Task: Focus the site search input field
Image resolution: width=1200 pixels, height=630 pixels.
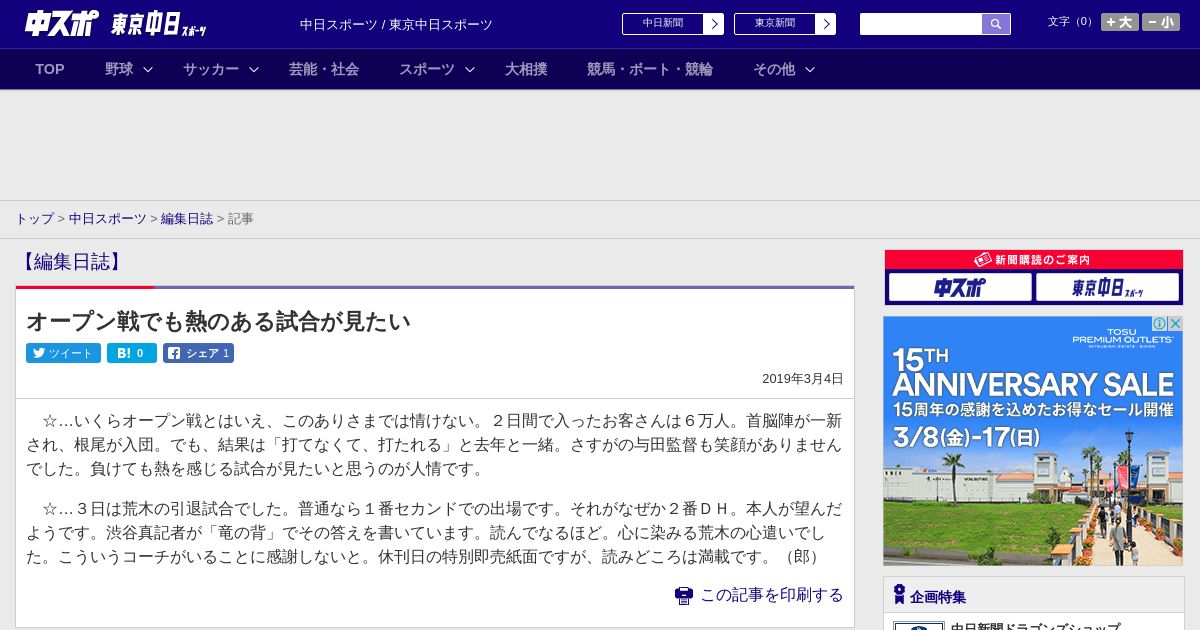Action: (x=921, y=24)
